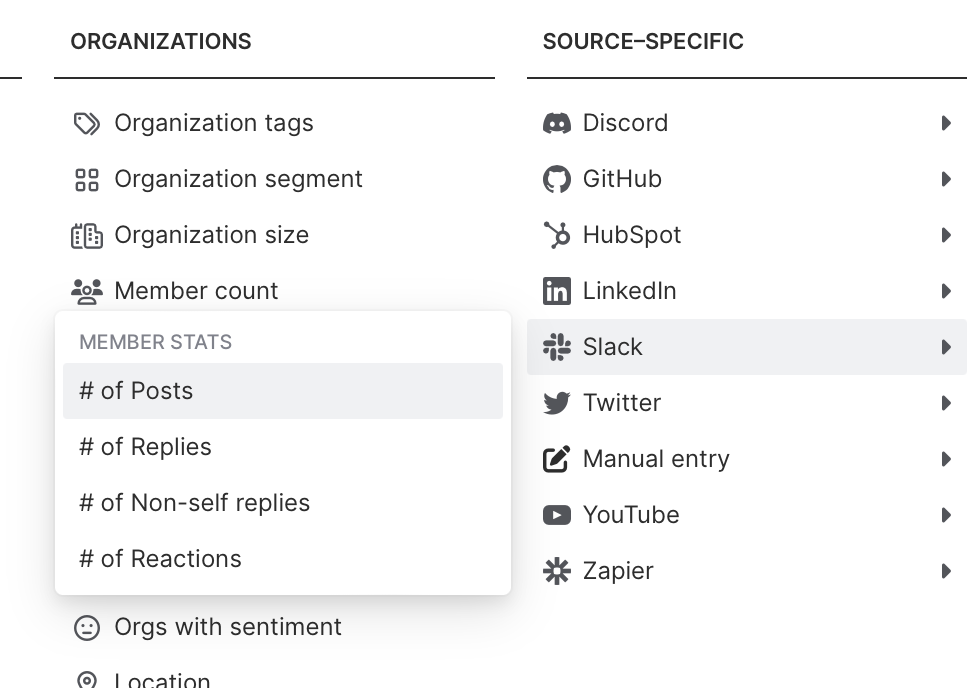Select the '# of Posts' option
The width and height of the screenshot is (980, 688).
click(x=282, y=391)
